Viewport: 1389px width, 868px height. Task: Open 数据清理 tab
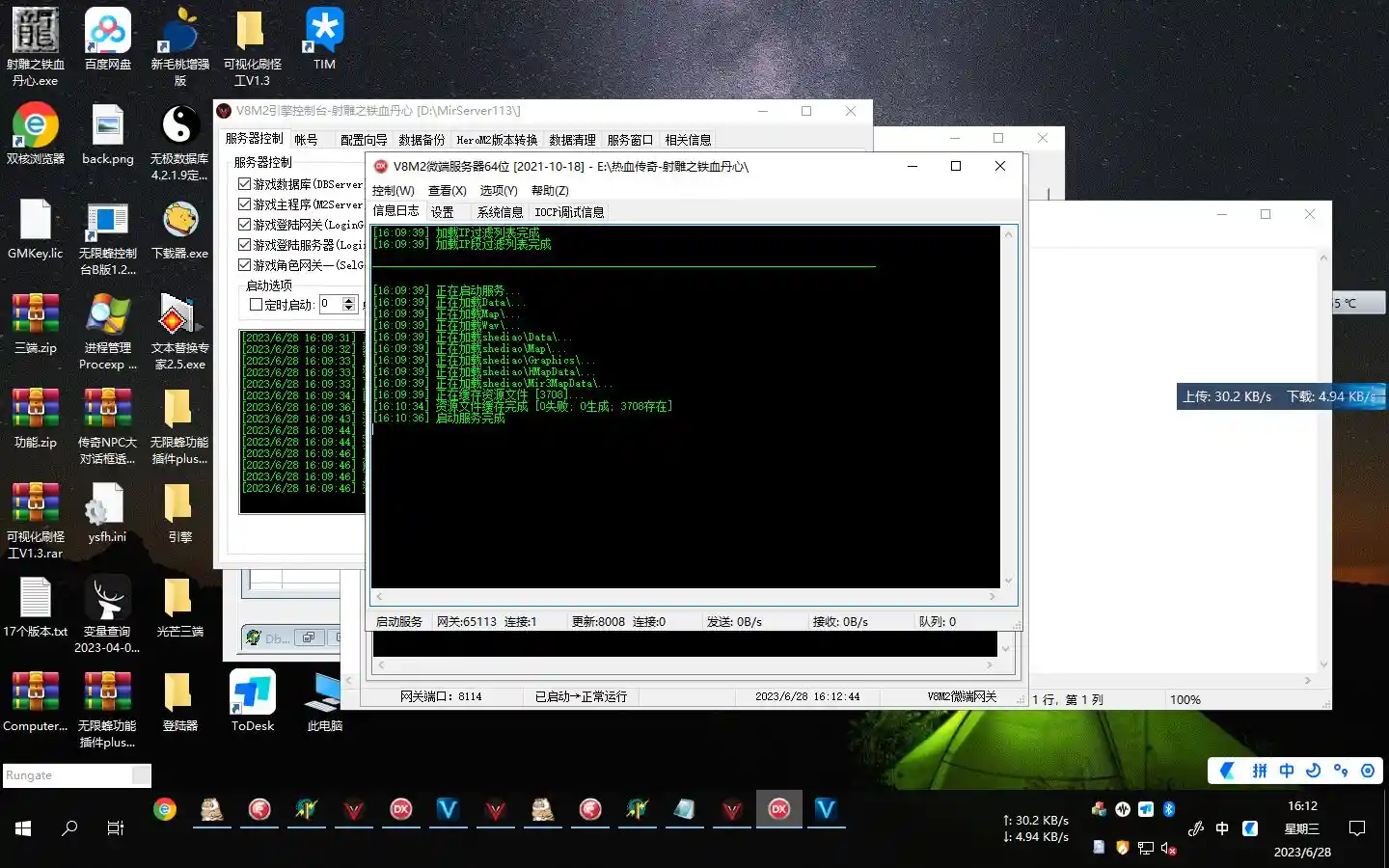[572, 140]
